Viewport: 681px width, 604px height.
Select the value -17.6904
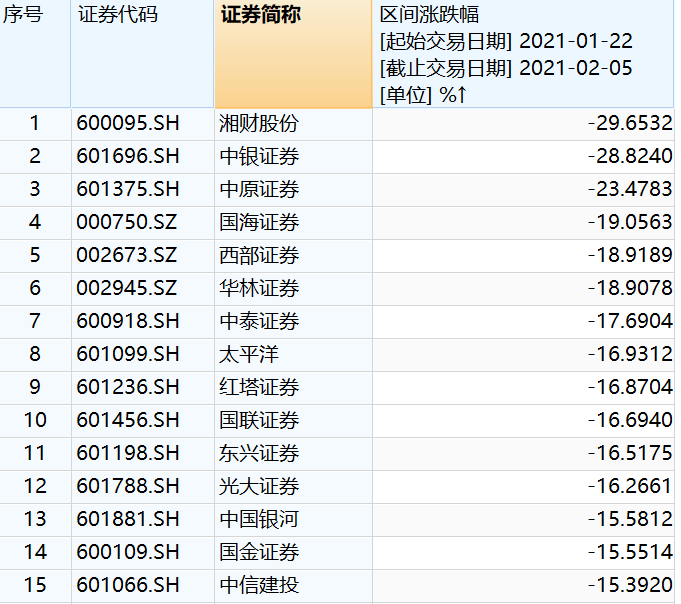630,321
